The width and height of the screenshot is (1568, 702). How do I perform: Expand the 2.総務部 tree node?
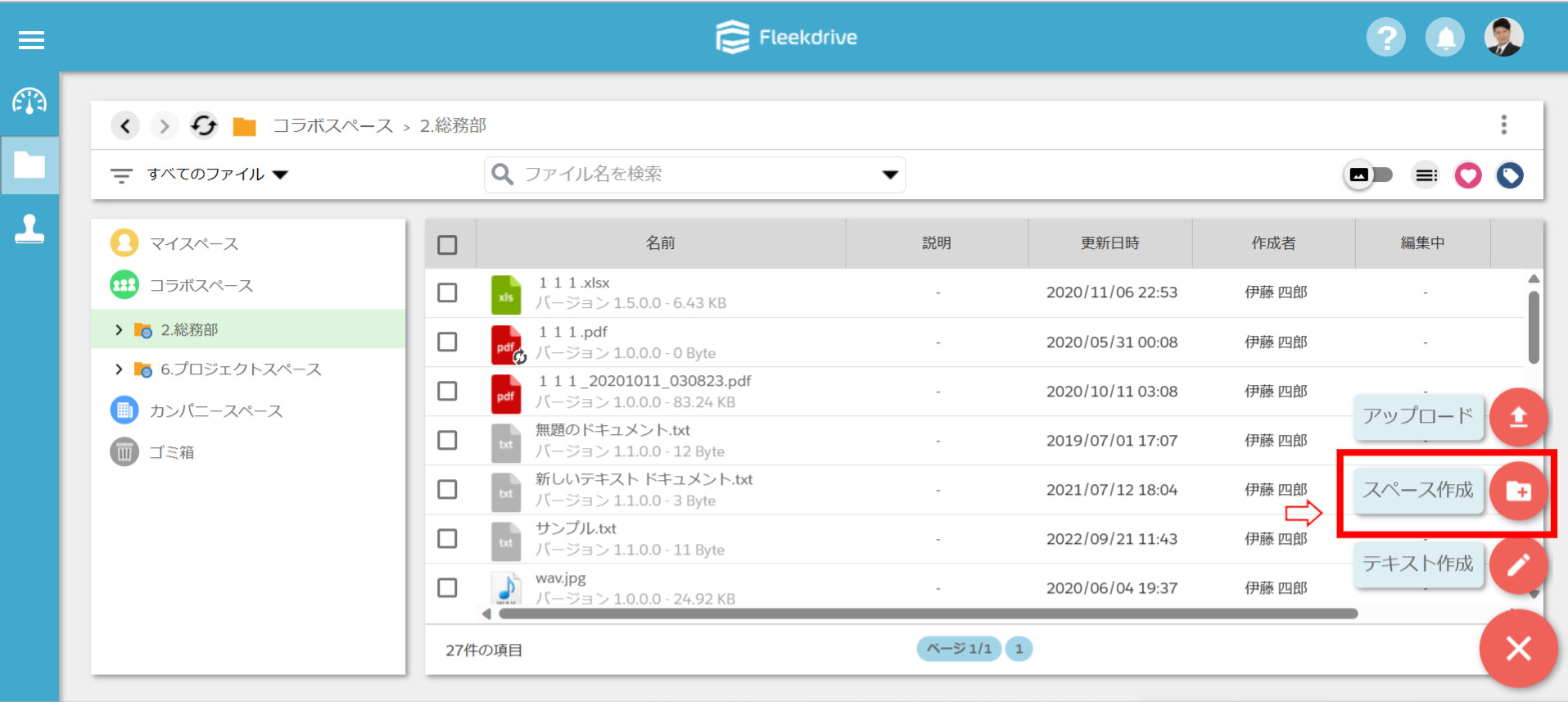(x=119, y=329)
